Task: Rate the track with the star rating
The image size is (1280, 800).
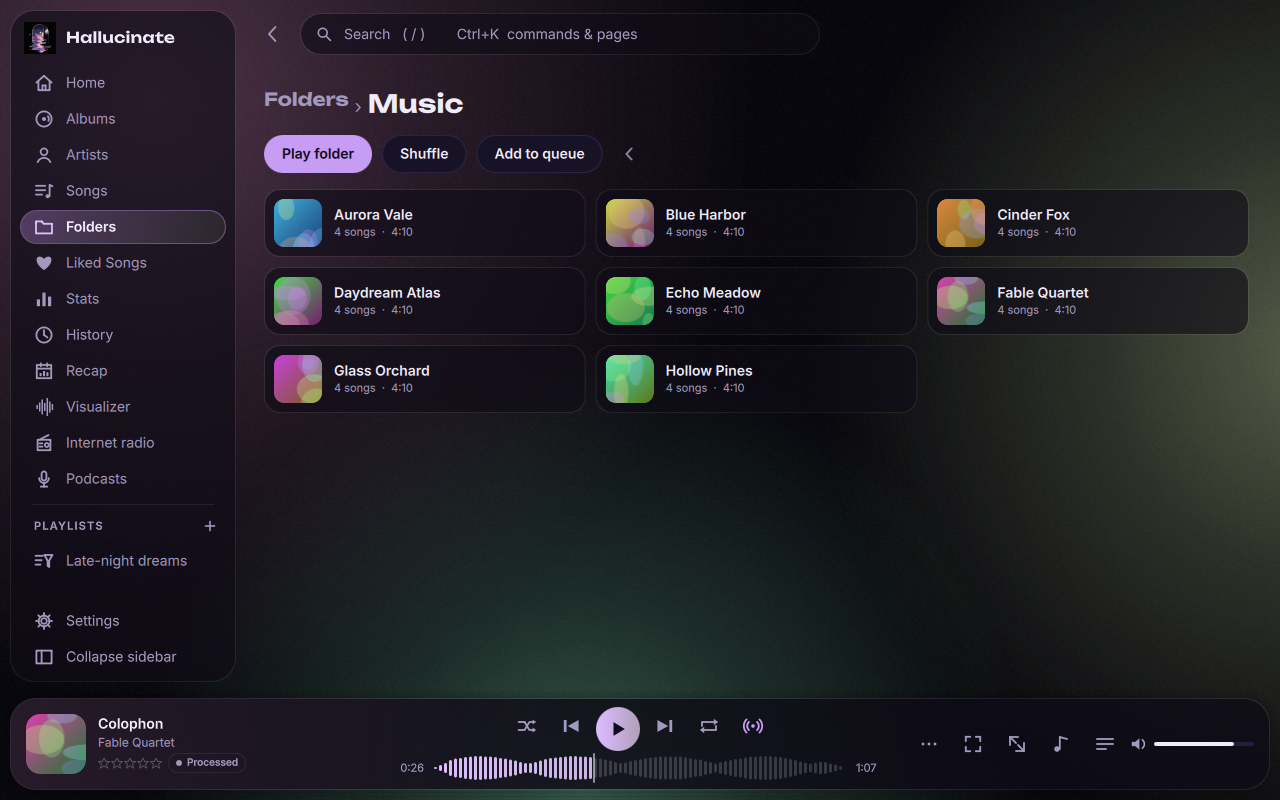Action: [x=130, y=763]
